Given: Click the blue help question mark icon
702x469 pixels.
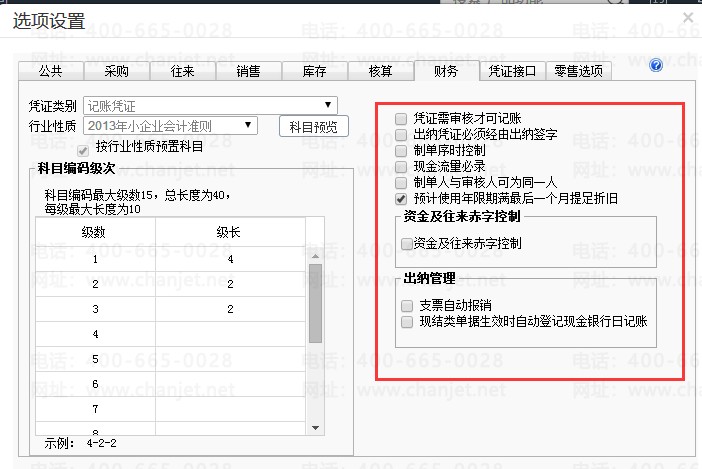Looking at the screenshot, I should click(656, 65).
